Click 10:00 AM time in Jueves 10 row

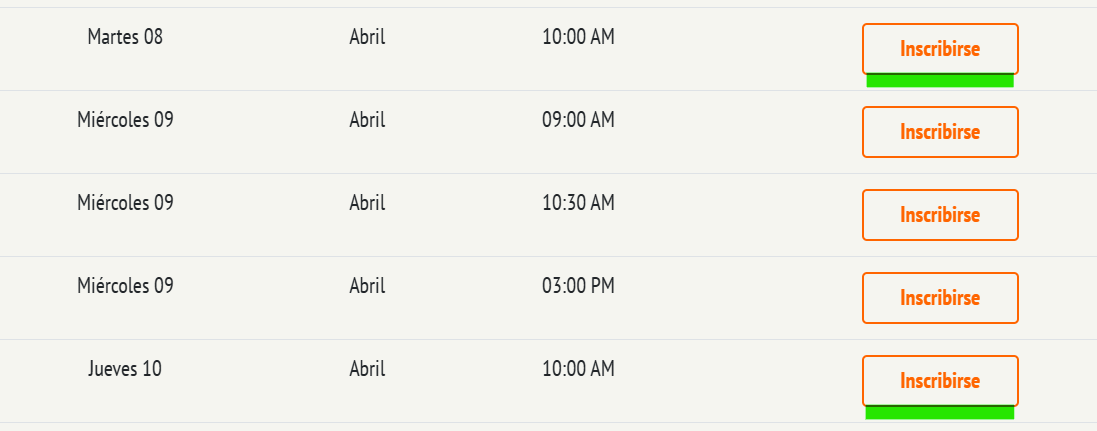tap(578, 369)
